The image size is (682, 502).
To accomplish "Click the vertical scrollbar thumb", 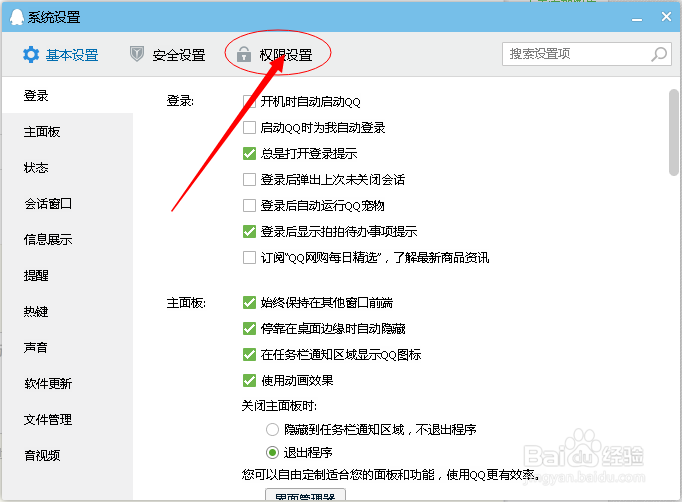I will [x=674, y=132].
